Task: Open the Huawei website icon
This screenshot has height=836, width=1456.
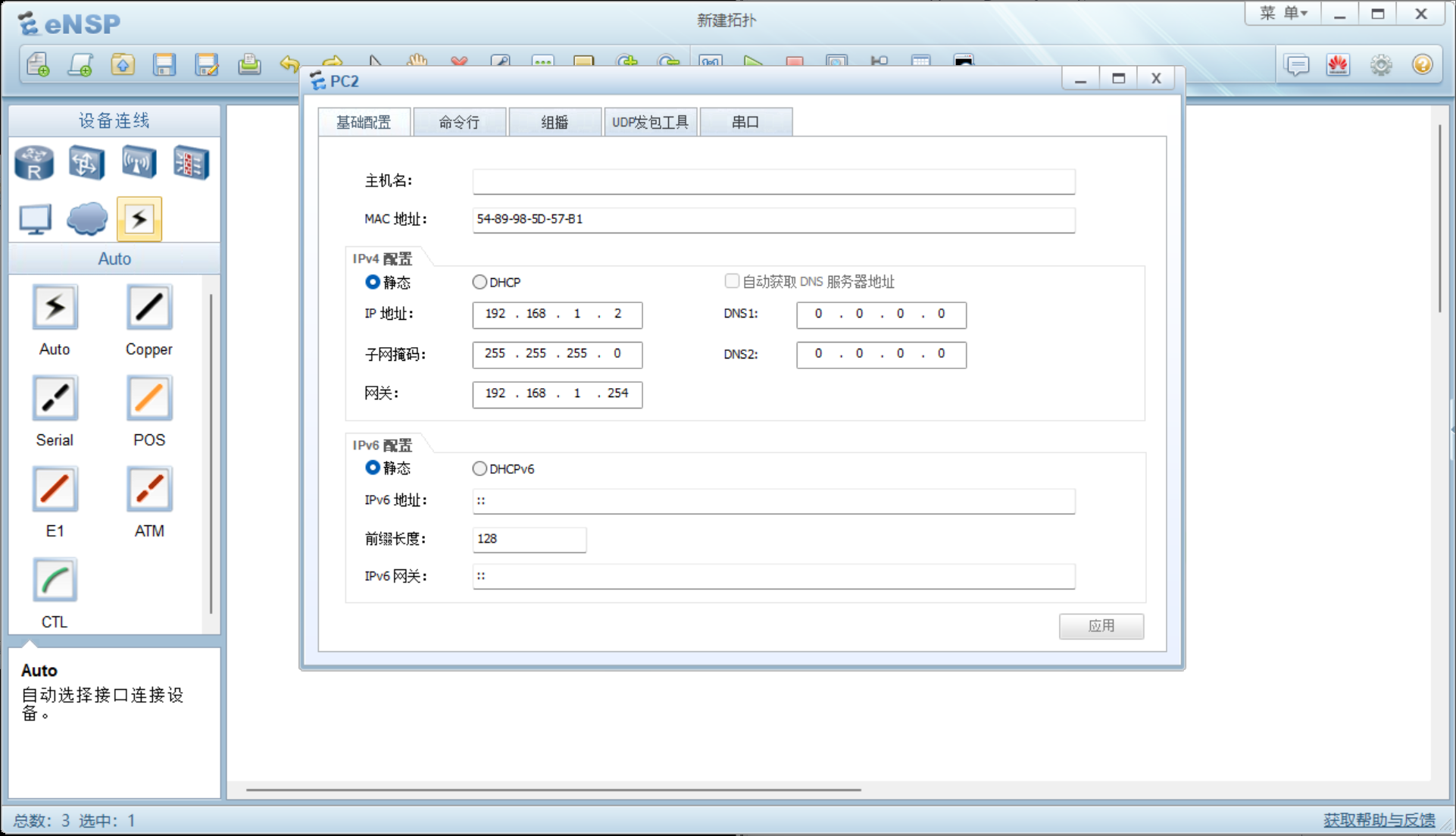Action: pyautogui.click(x=1338, y=65)
